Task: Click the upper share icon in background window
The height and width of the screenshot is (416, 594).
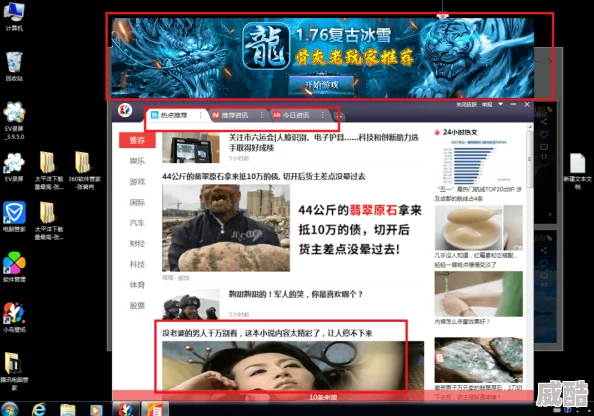Action: click(x=544, y=122)
